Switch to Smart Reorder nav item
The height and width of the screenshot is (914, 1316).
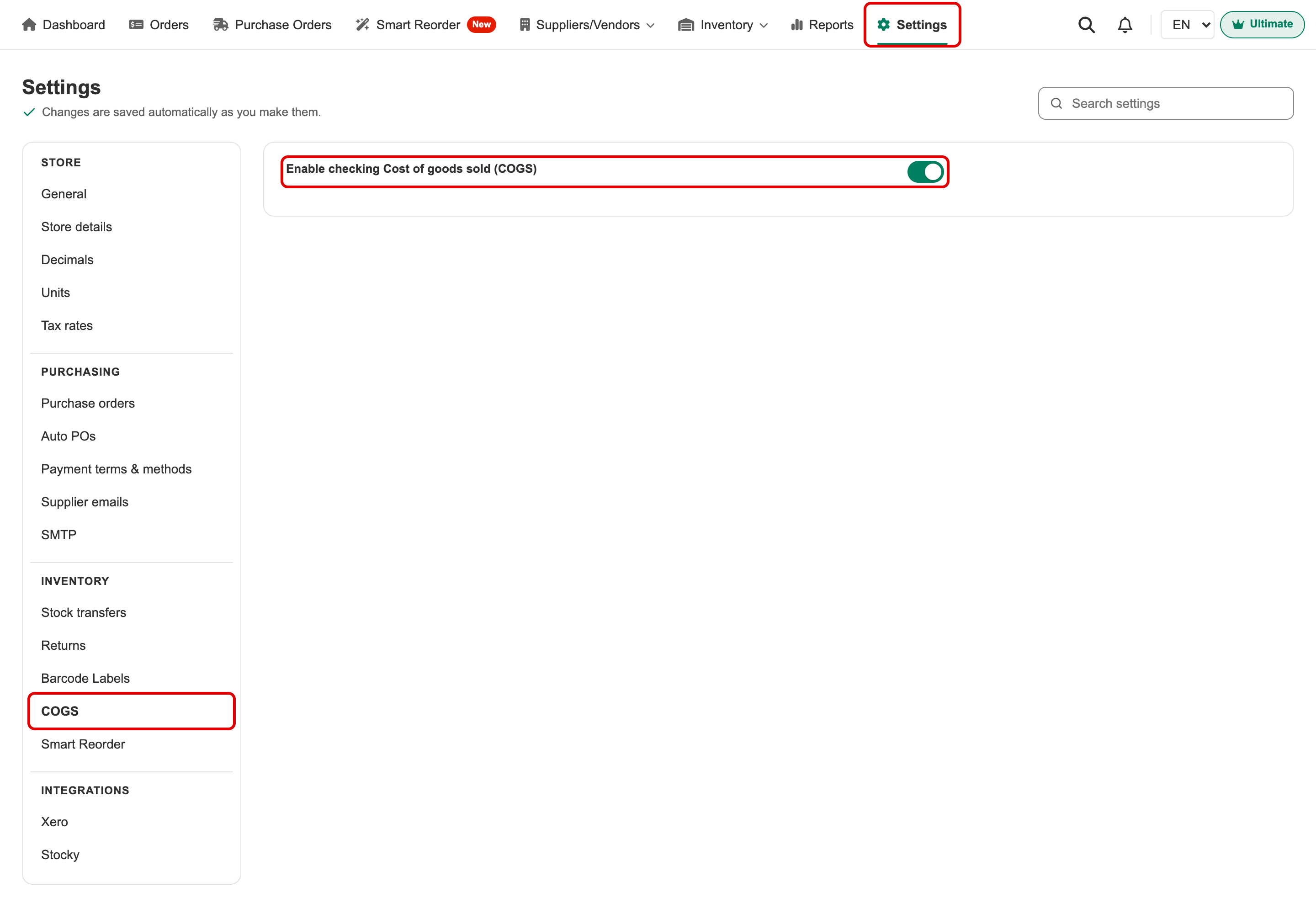(x=425, y=25)
